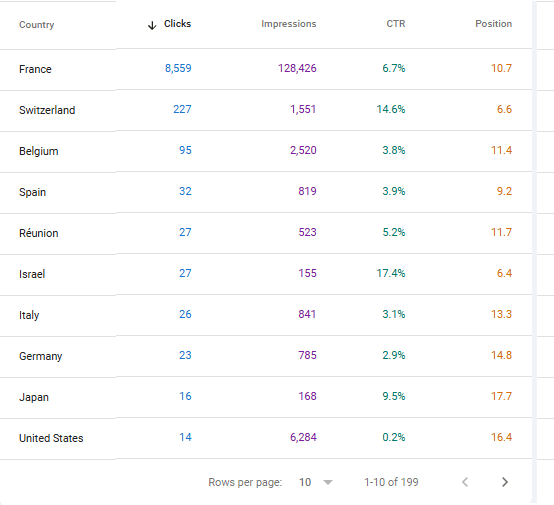The image size is (554, 505).
Task: Click Japan clicks value 16
Action: (185, 396)
